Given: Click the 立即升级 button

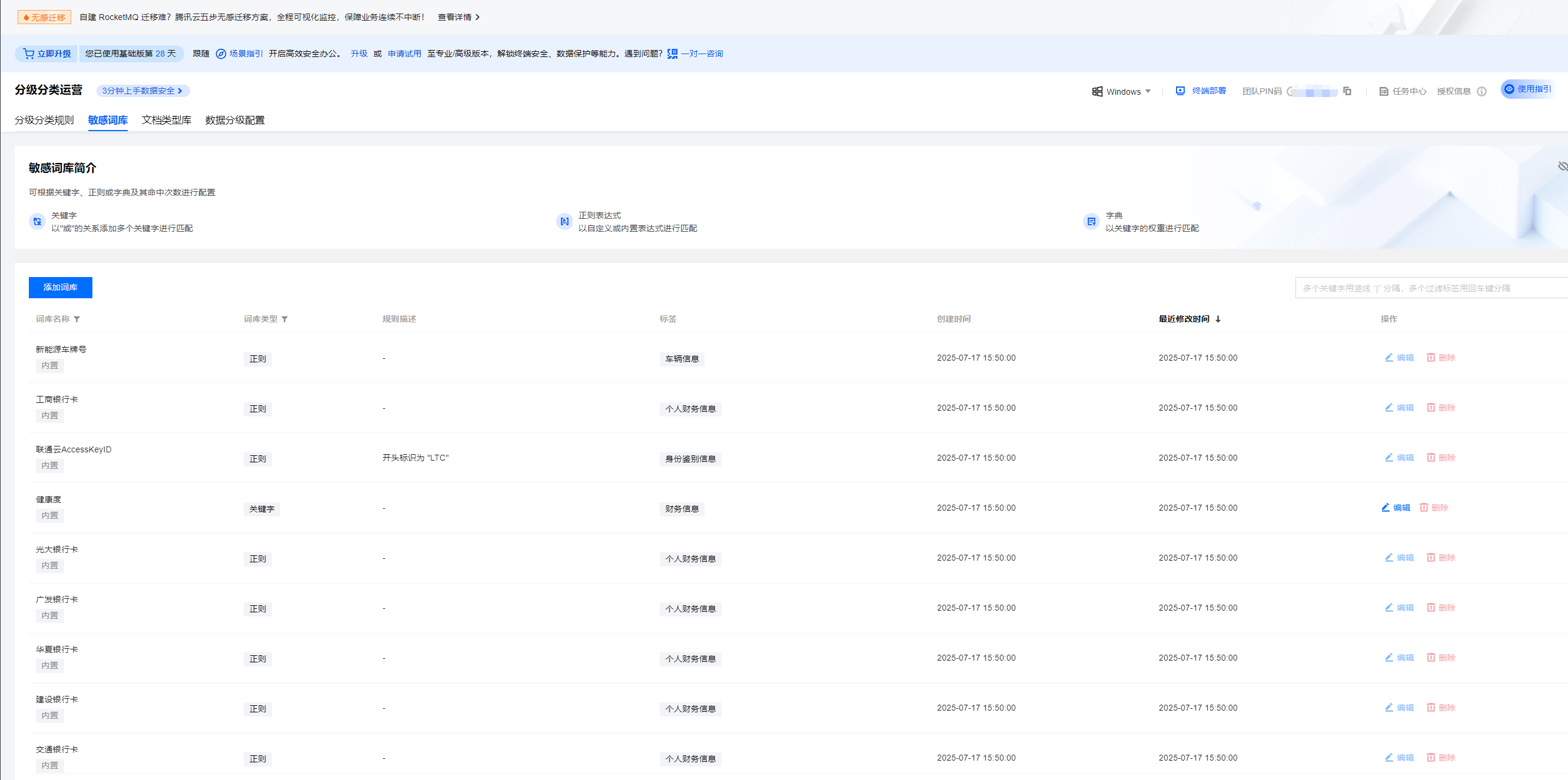Looking at the screenshot, I should tap(47, 54).
